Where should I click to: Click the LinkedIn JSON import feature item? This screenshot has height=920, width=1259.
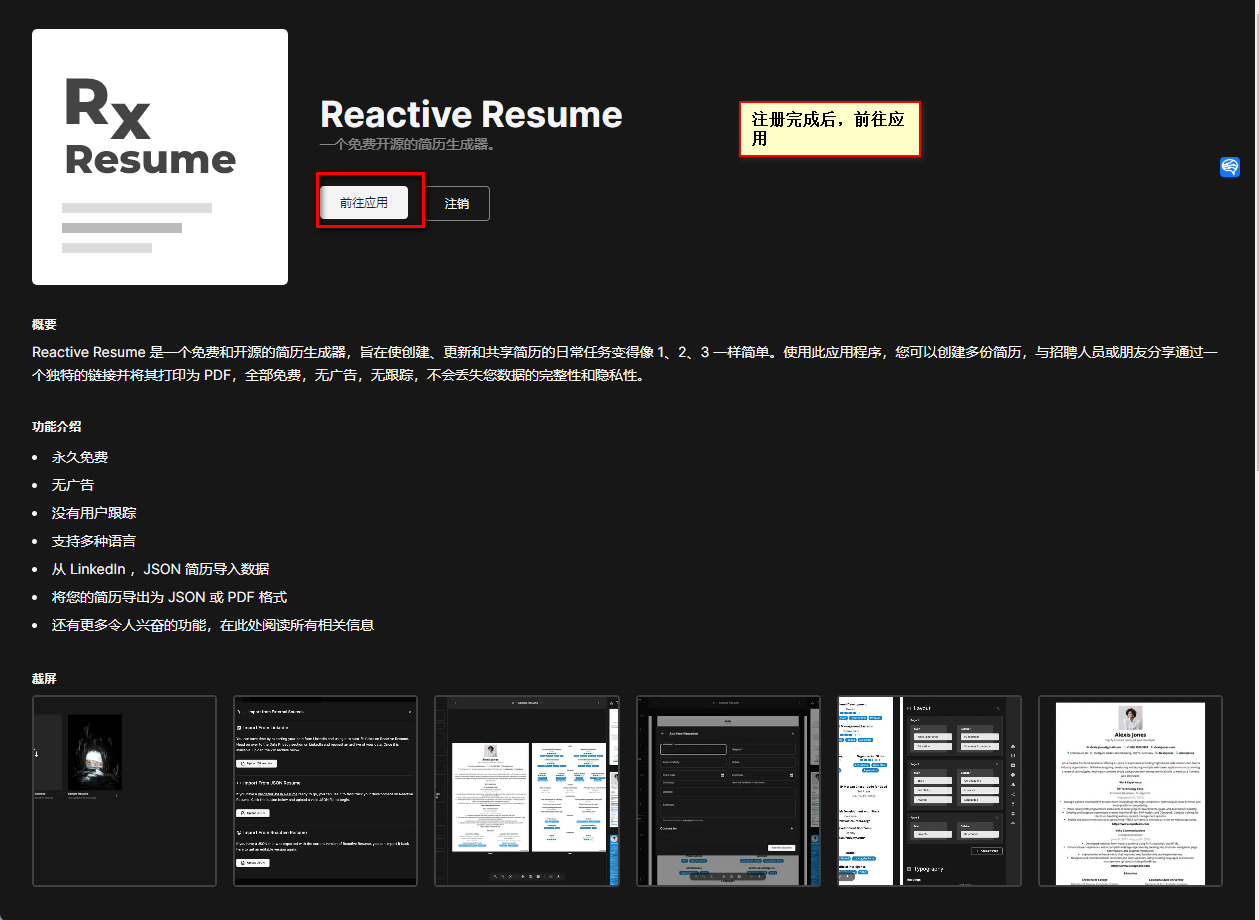tap(160, 569)
